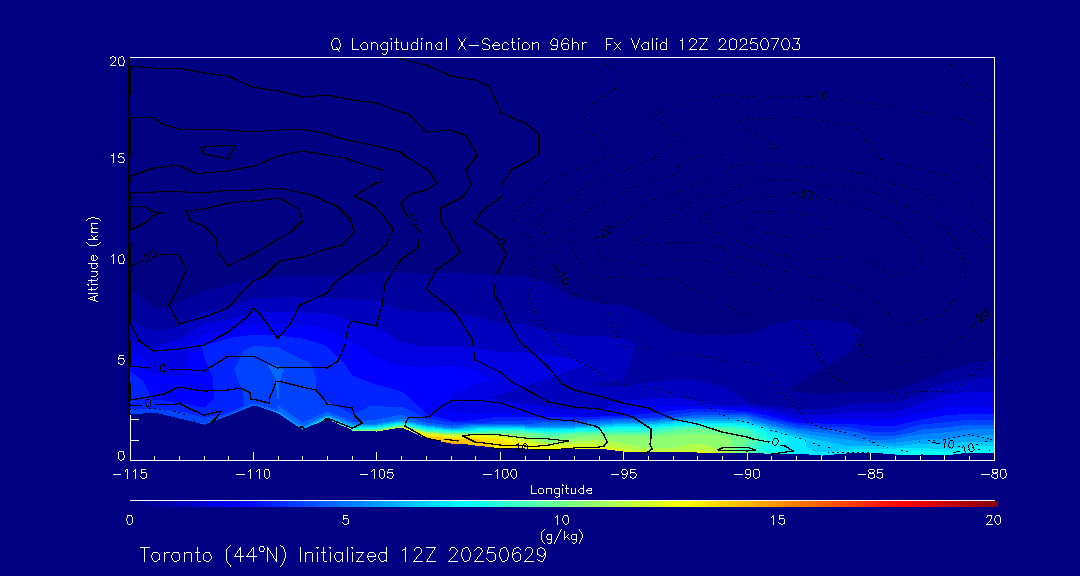Click the longitude tick label '-110'
Screen dimensions: 1080x576
[253, 474]
